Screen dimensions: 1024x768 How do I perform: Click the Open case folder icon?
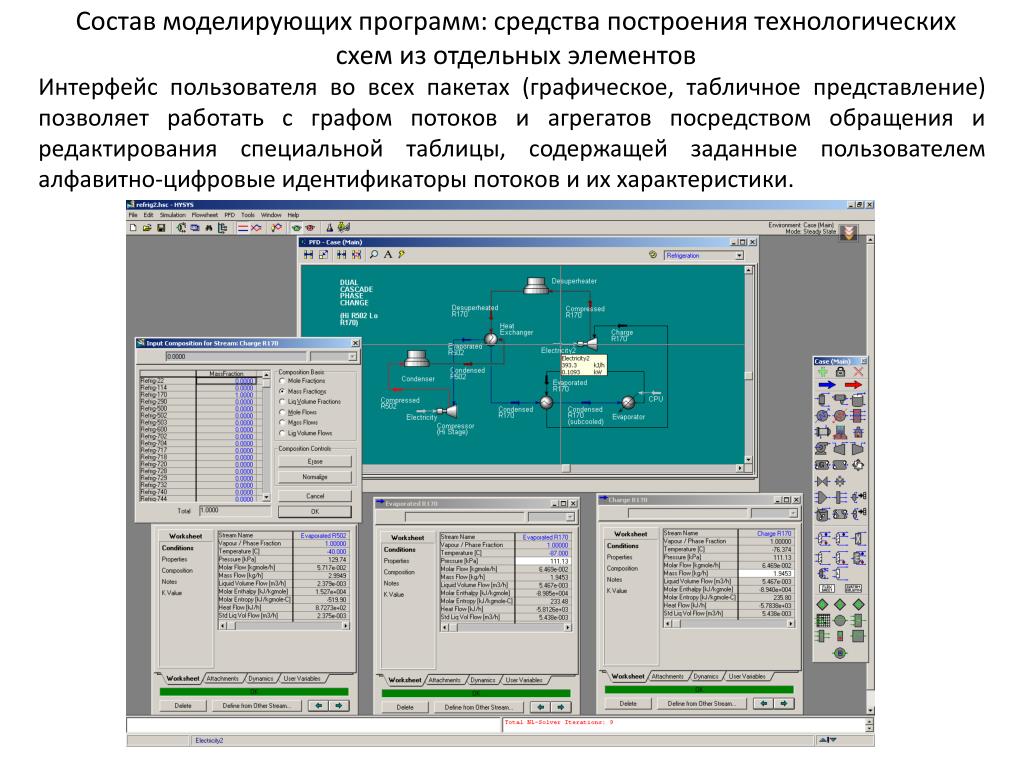[147, 228]
